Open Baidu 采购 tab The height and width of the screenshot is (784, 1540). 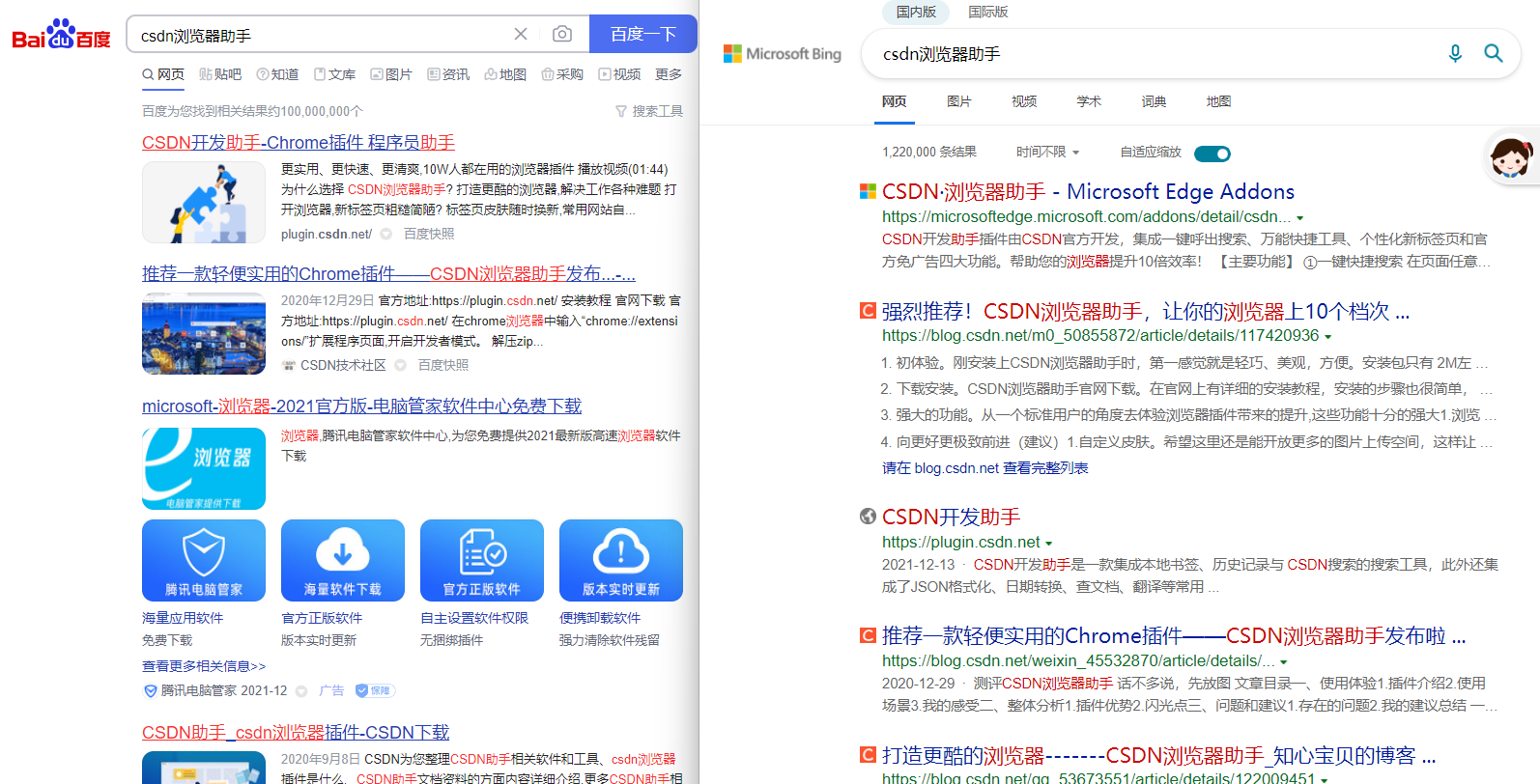(x=562, y=74)
